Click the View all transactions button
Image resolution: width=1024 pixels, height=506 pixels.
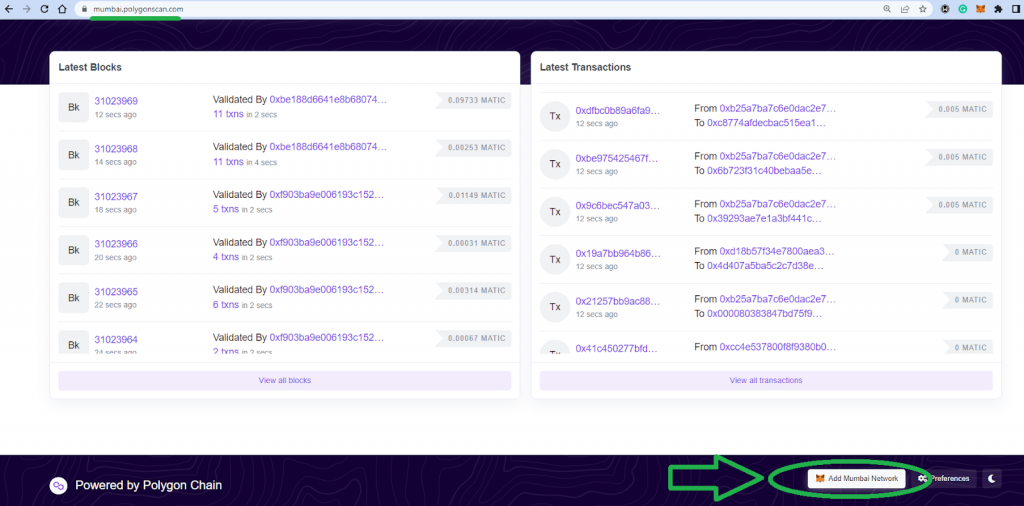(766, 380)
